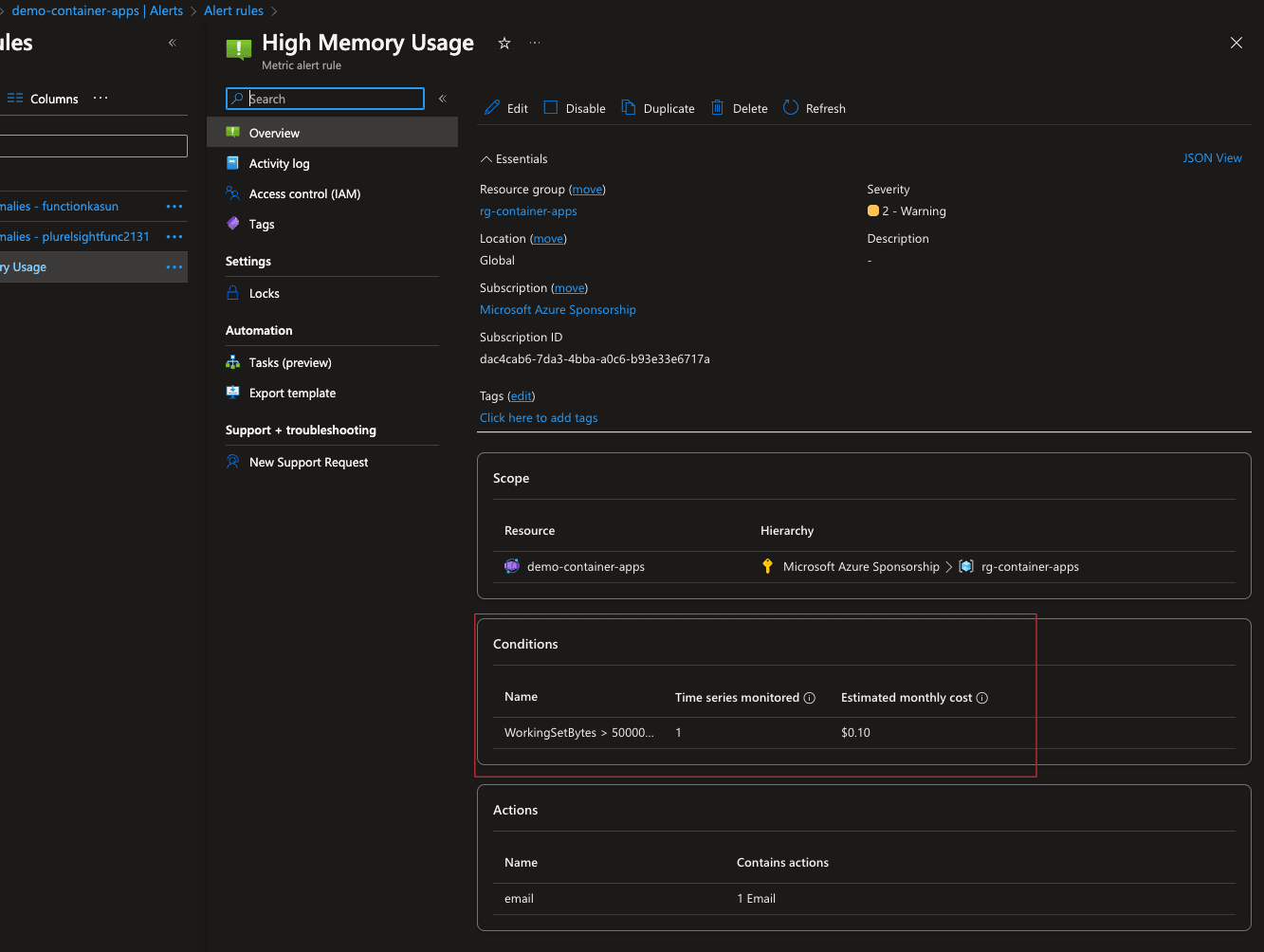Open more options ellipsis beside the star
The height and width of the screenshot is (952, 1264).
[x=533, y=43]
